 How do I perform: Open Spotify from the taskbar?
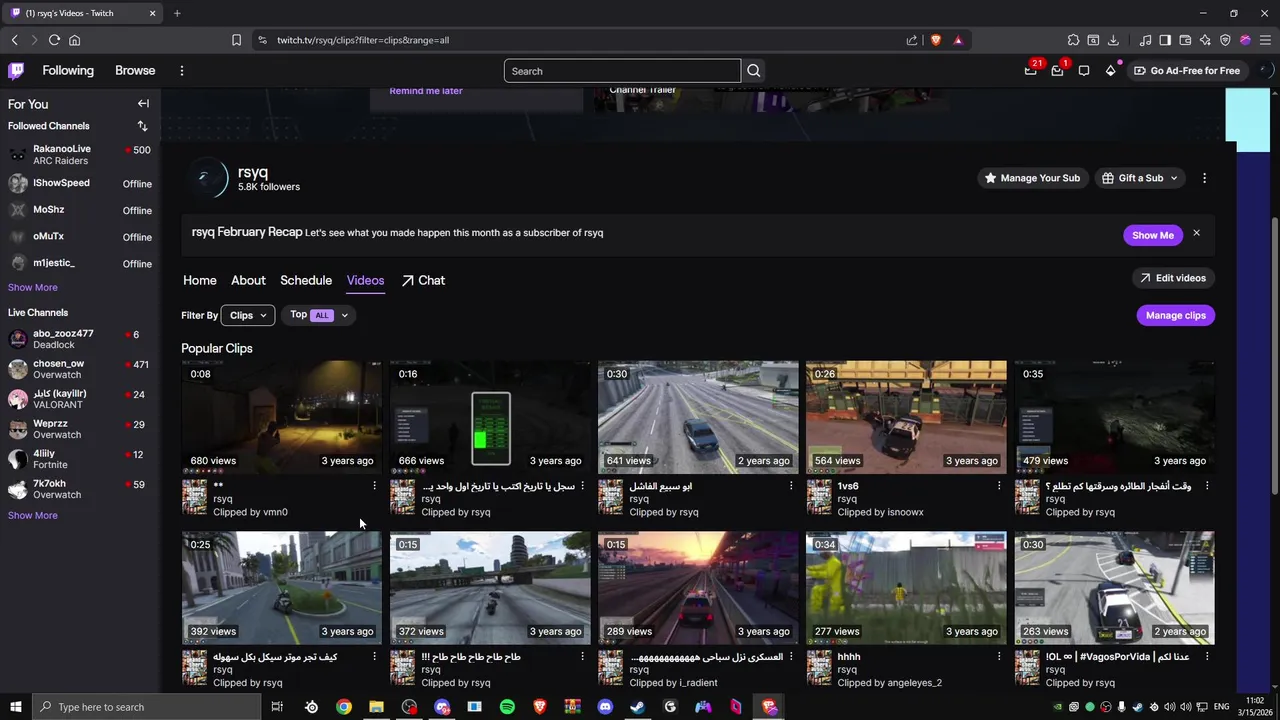(x=507, y=707)
